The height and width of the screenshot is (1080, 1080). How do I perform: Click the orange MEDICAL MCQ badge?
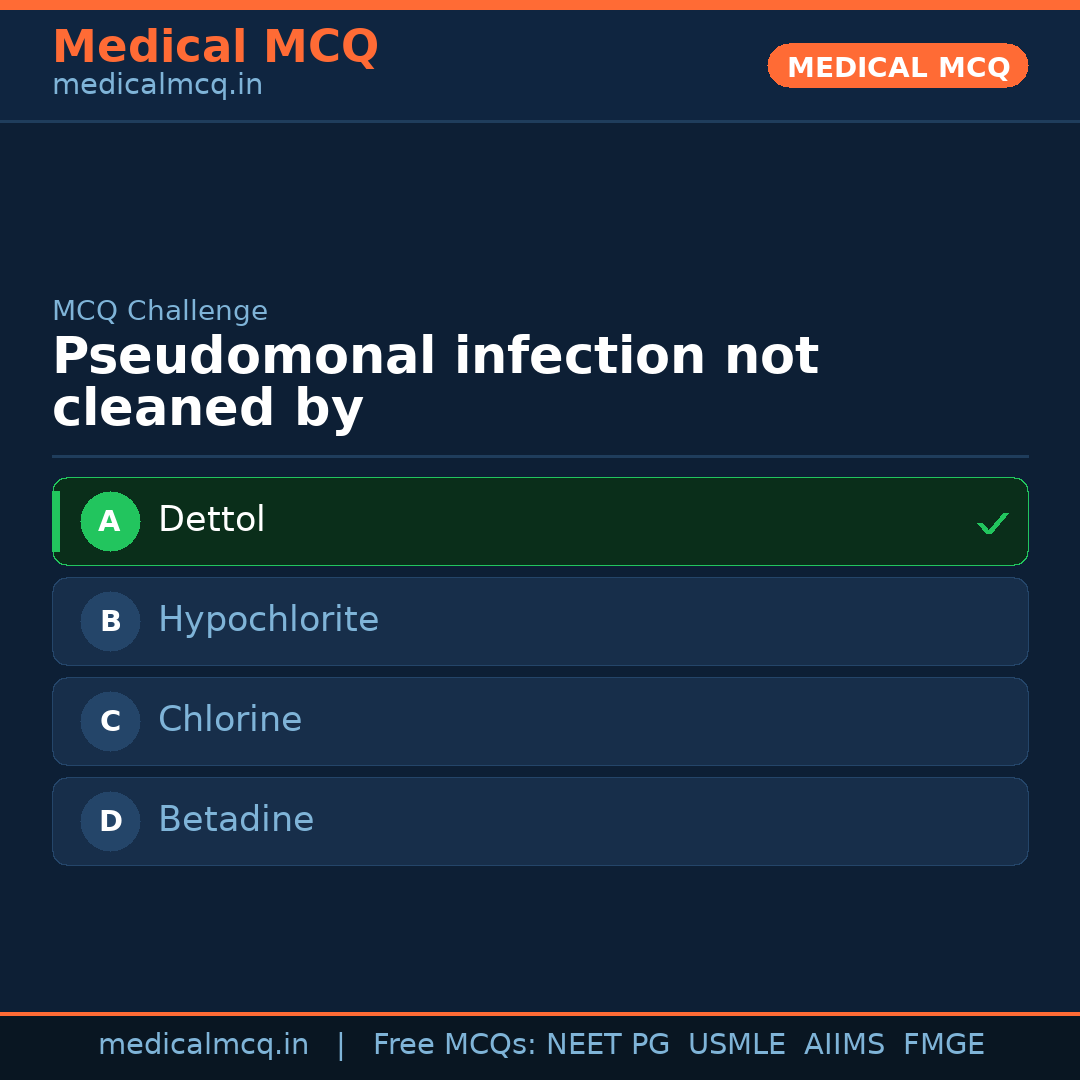(x=897, y=66)
